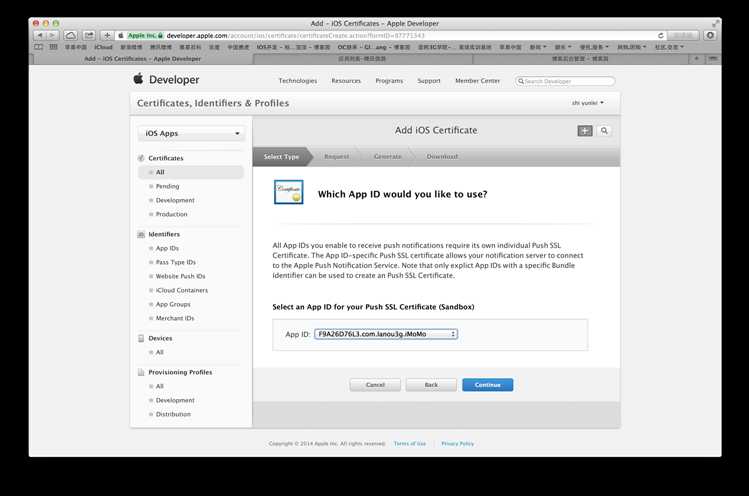Screen dimensions: 749x496
Task: Open Website Push IDs under Identifiers
Action: 181,276
